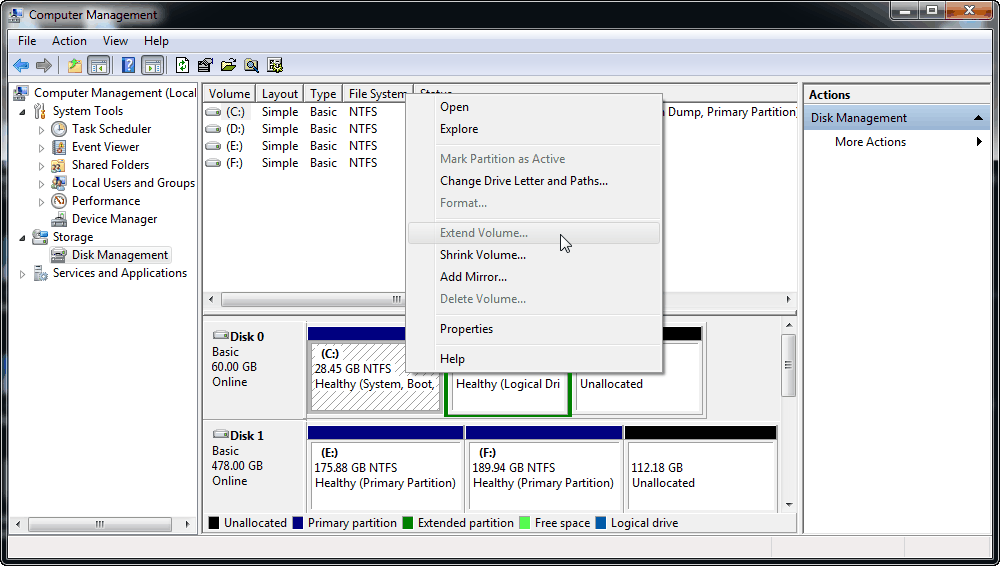Image resolution: width=1000 pixels, height=566 pixels.
Task: Sort by the Type column header
Action: tap(323, 94)
